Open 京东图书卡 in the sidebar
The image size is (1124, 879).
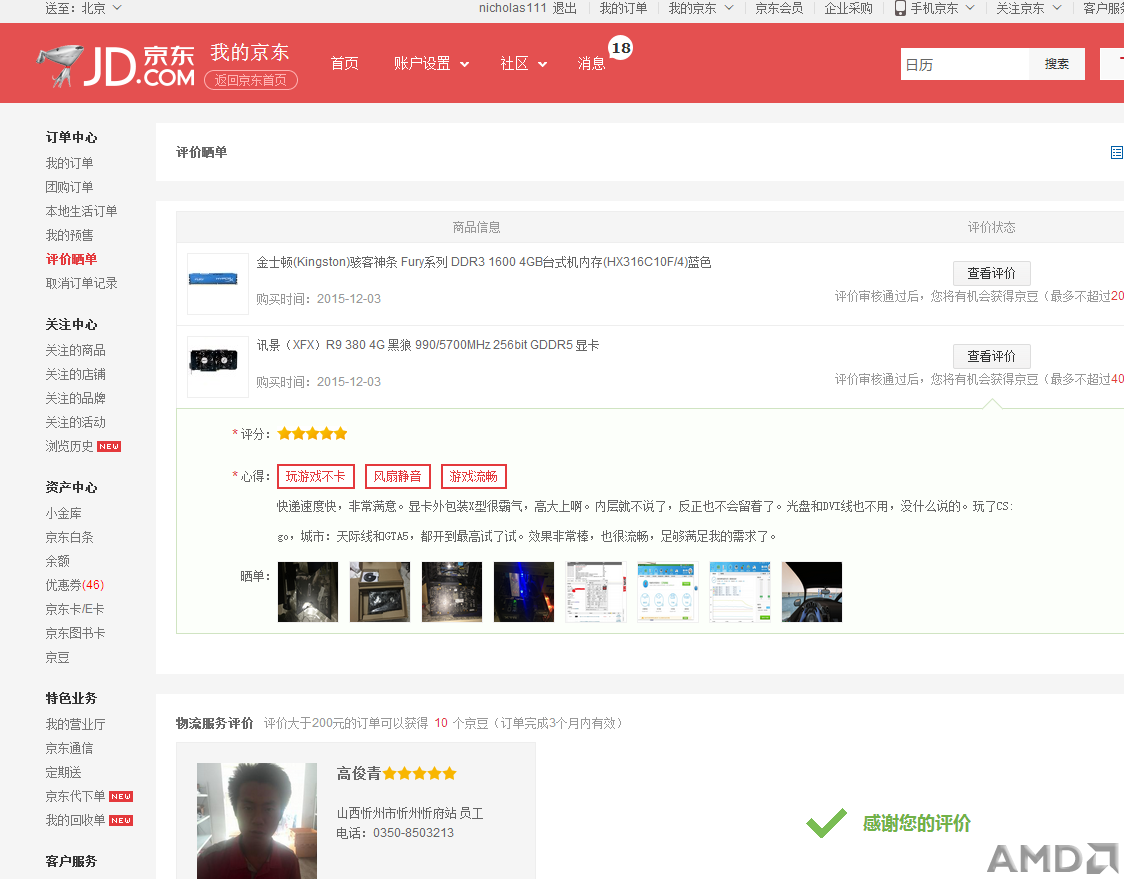[75, 633]
